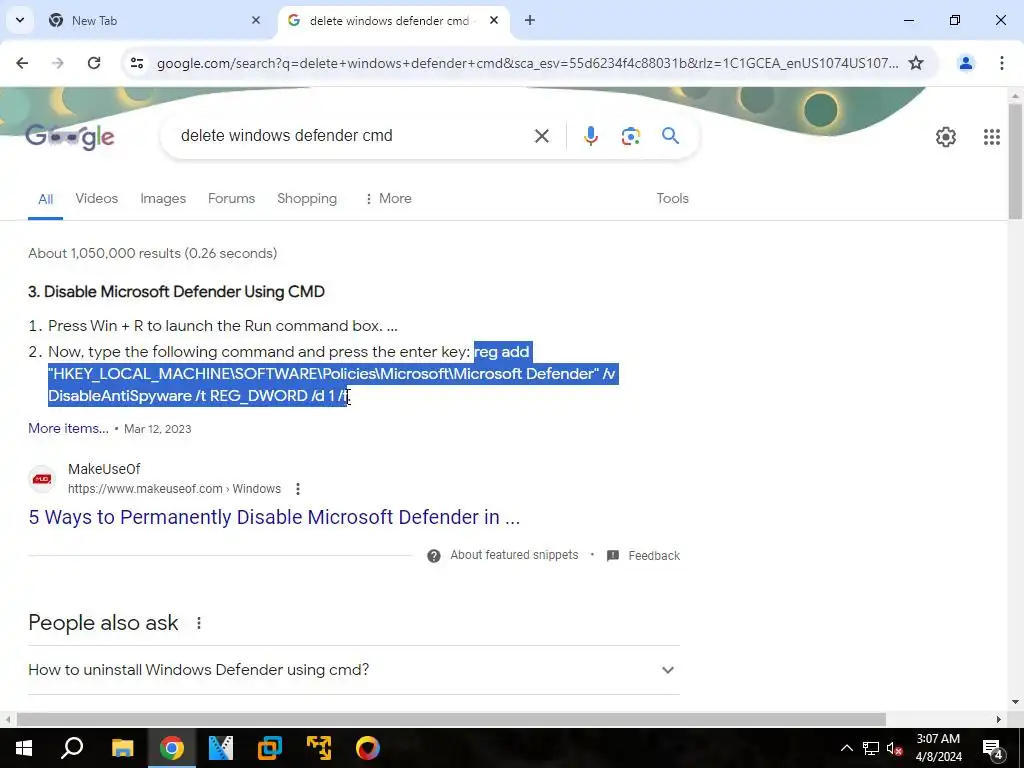Expand How to uninstall Windows Defender question
The height and width of the screenshot is (768, 1024).
coord(354,670)
